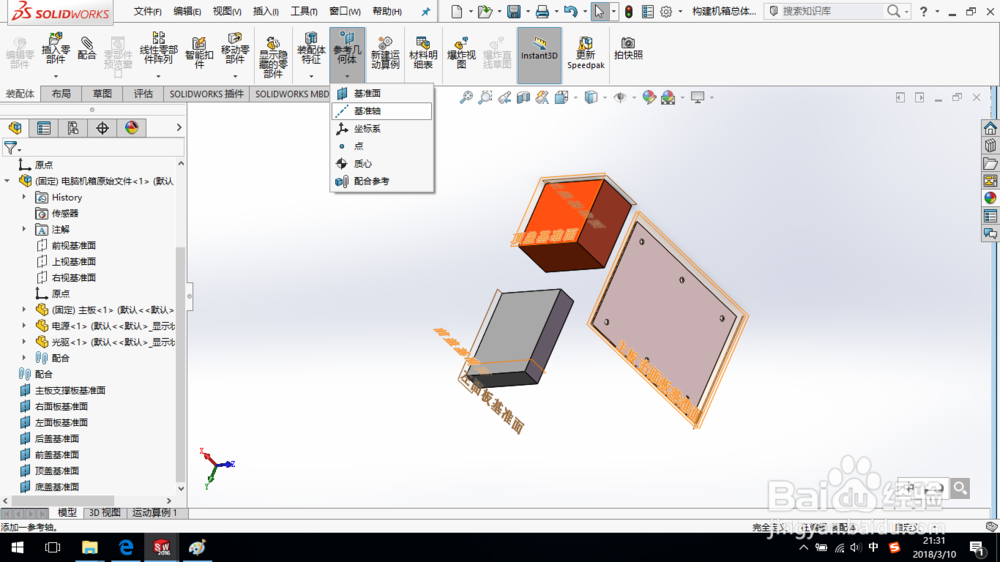Image resolution: width=1000 pixels, height=562 pixels.
Task: Open the SolidWorks Resources home icon
Action: pos(990,128)
